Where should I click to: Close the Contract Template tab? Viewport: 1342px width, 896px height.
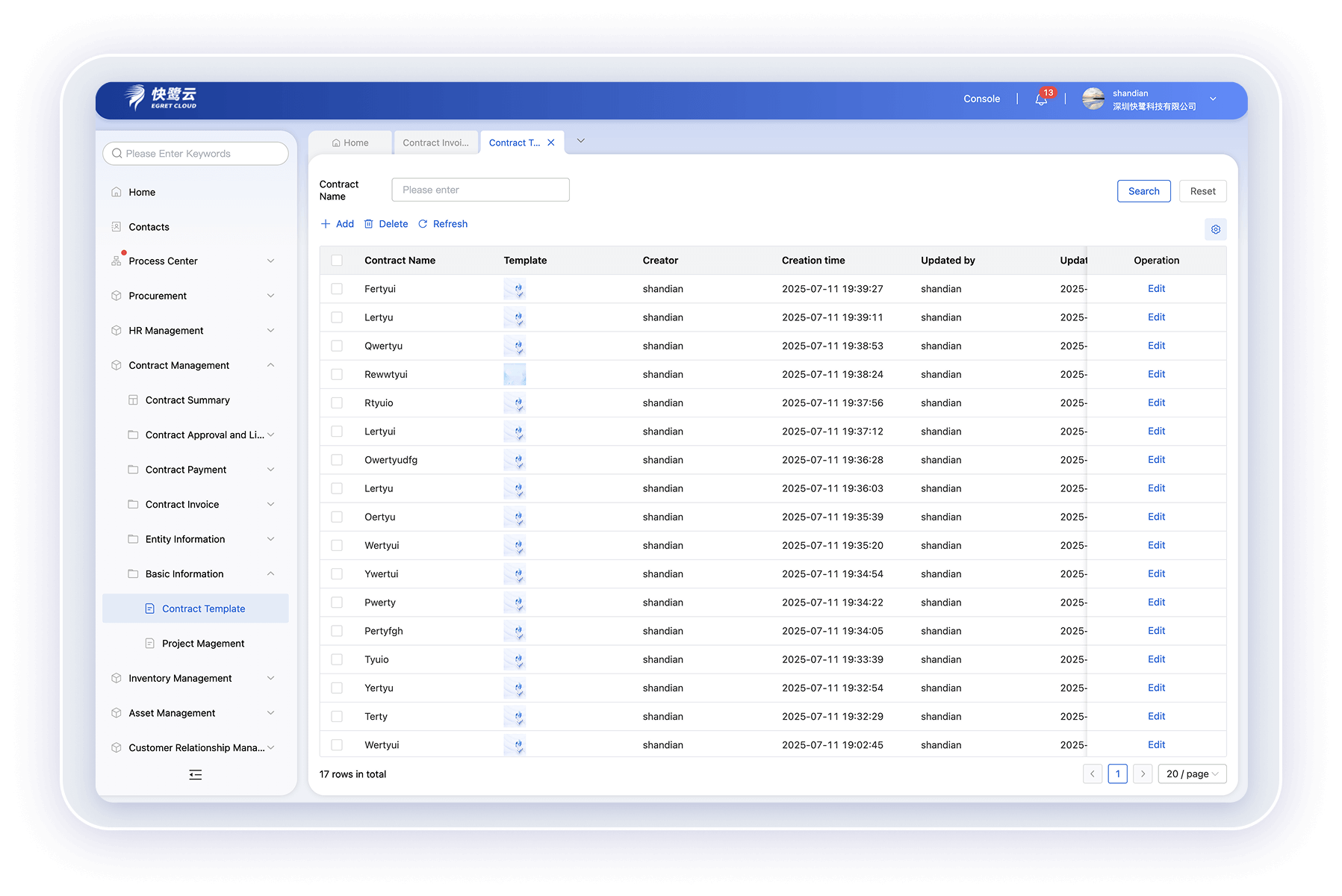(551, 143)
